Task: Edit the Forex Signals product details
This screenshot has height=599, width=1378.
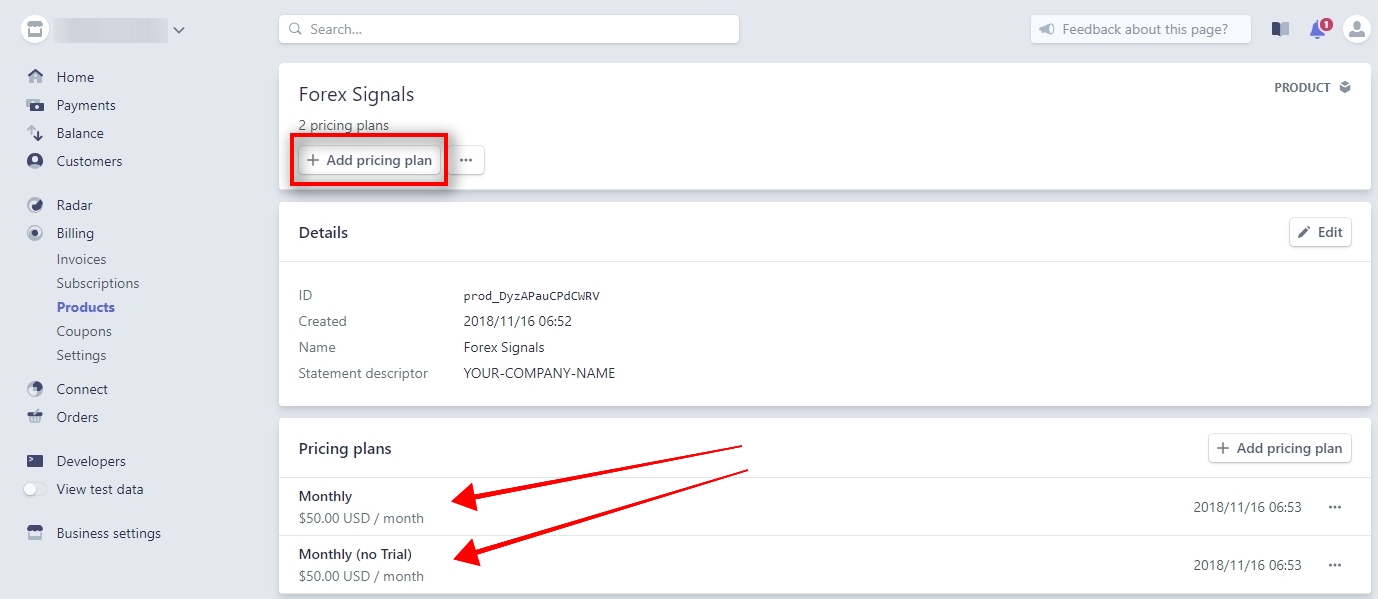Action: click(1320, 232)
